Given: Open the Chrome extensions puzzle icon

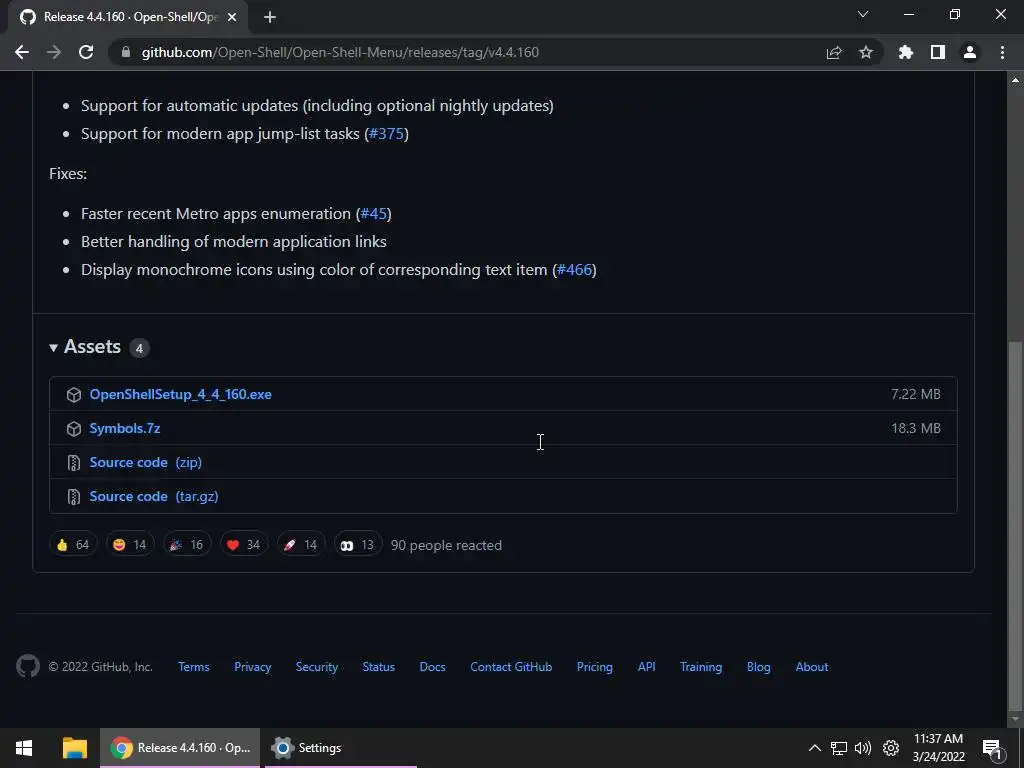Looking at the screenshot, I should pyautogui.click(x=906, y=52).
